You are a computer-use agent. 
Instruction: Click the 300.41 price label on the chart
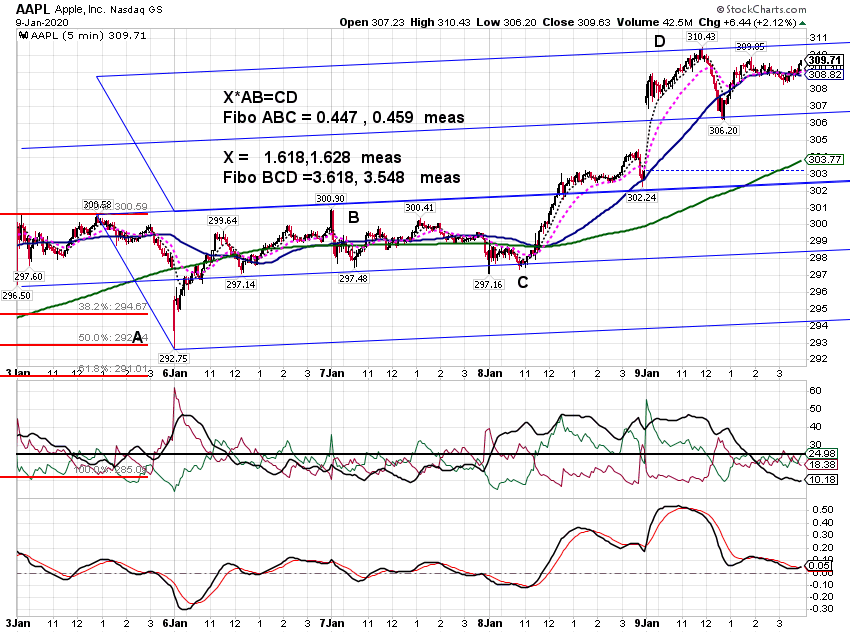(419, 208)
